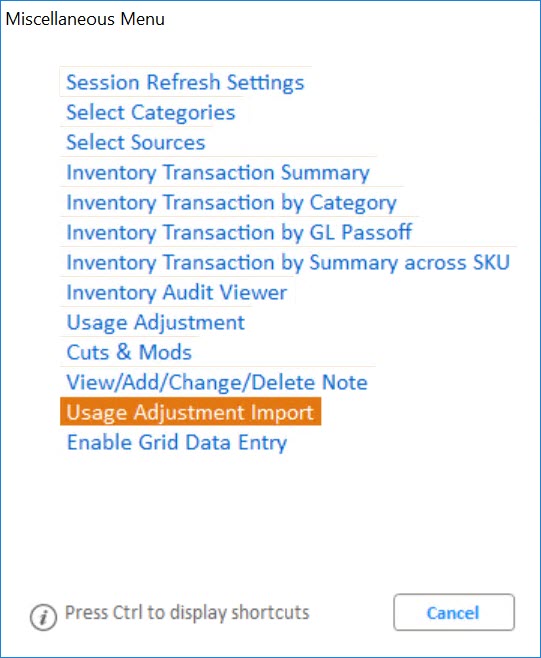The image size is (541, 658).
Task: Select the Cuts & Mods option
Action: [x=129, y=352]
